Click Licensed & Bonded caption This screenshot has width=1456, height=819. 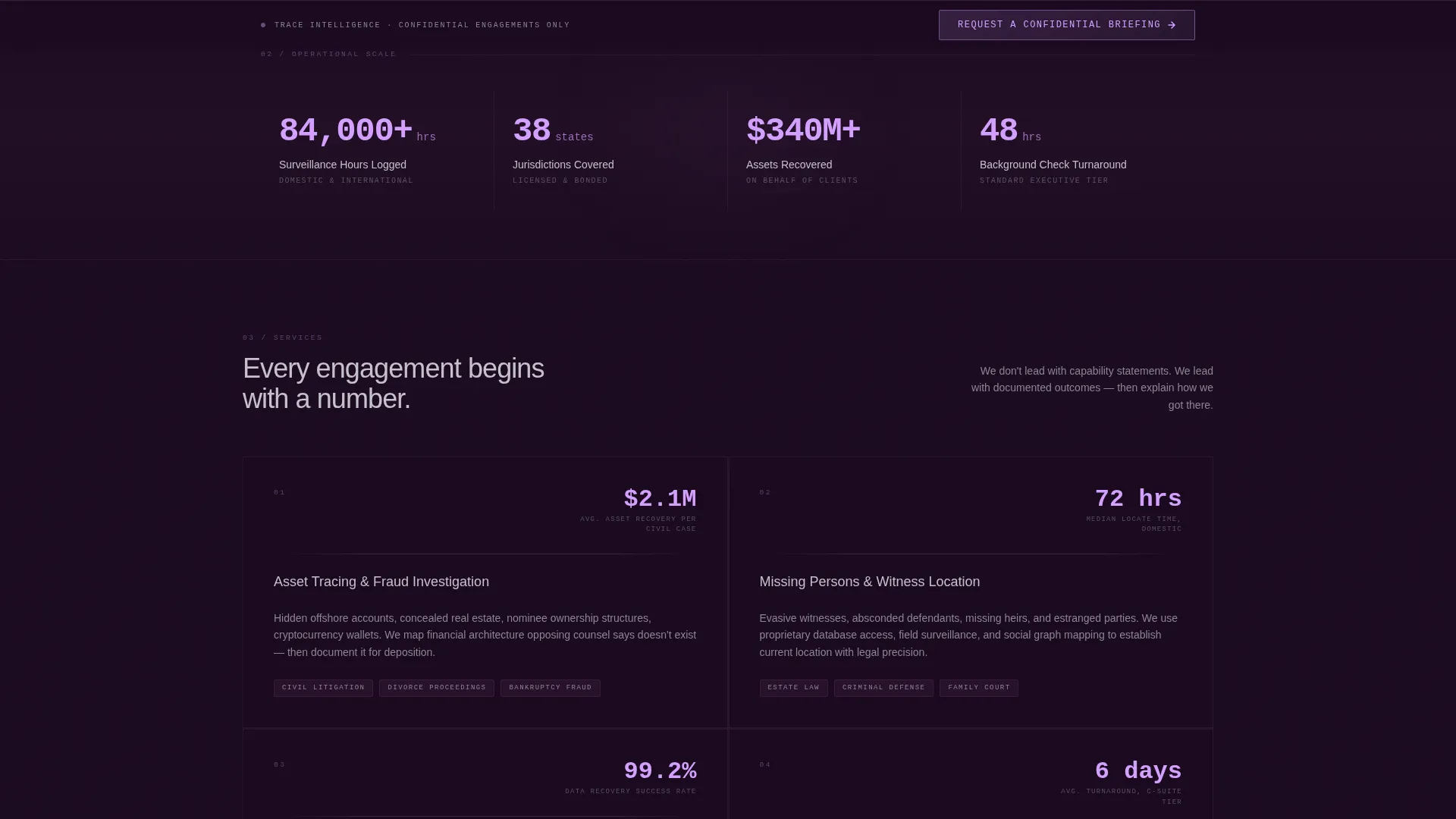(x=560, y=180)
